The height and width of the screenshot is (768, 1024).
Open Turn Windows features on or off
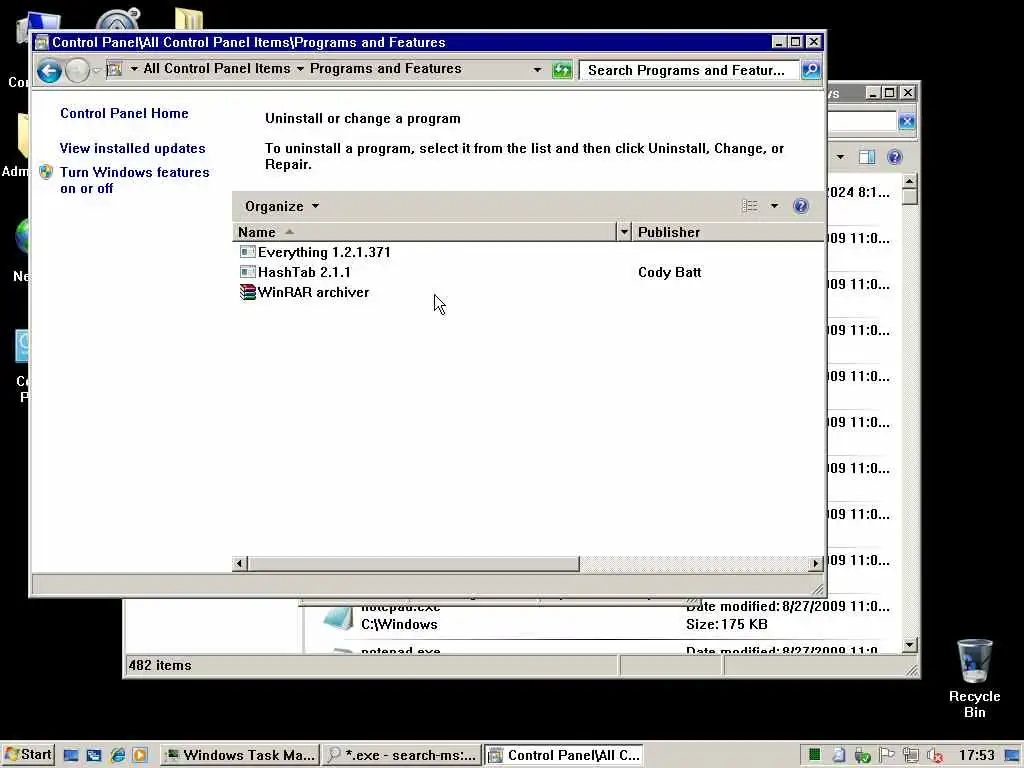(135, 180)
